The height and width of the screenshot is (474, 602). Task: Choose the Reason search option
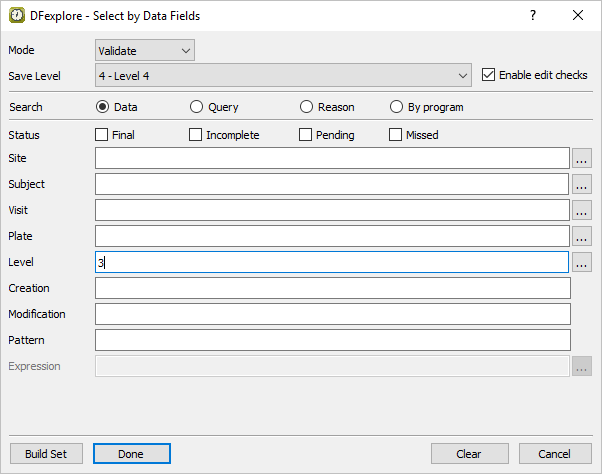pos(306,107)
